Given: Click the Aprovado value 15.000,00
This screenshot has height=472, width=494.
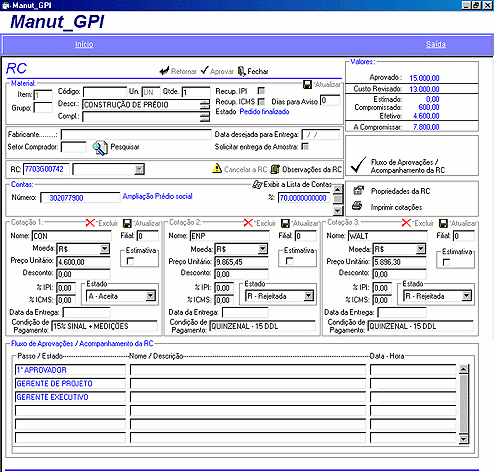Looking at the screenshot, I should point(424,78).
